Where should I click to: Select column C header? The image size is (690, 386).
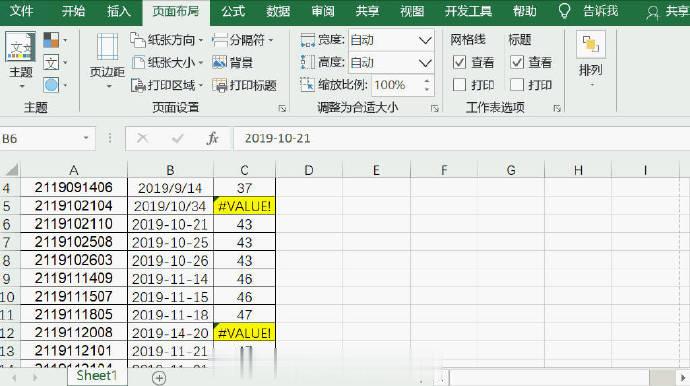pos(244,170)
